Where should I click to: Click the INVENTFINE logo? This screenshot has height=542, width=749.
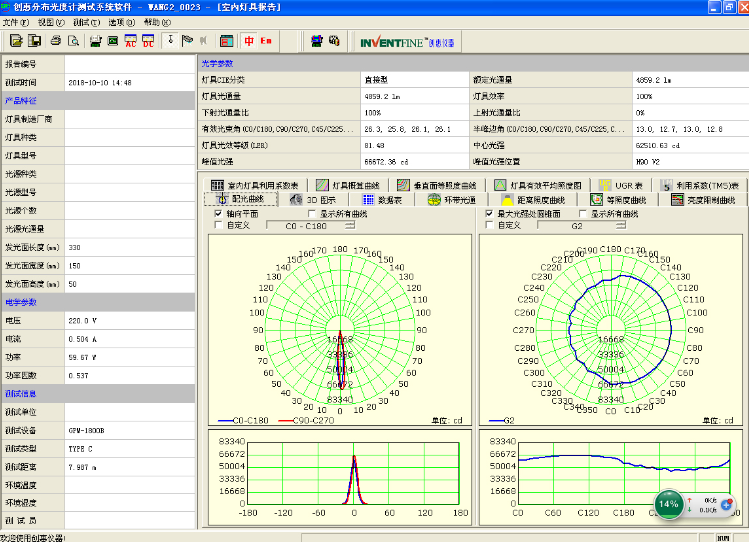tap(407, 43)
